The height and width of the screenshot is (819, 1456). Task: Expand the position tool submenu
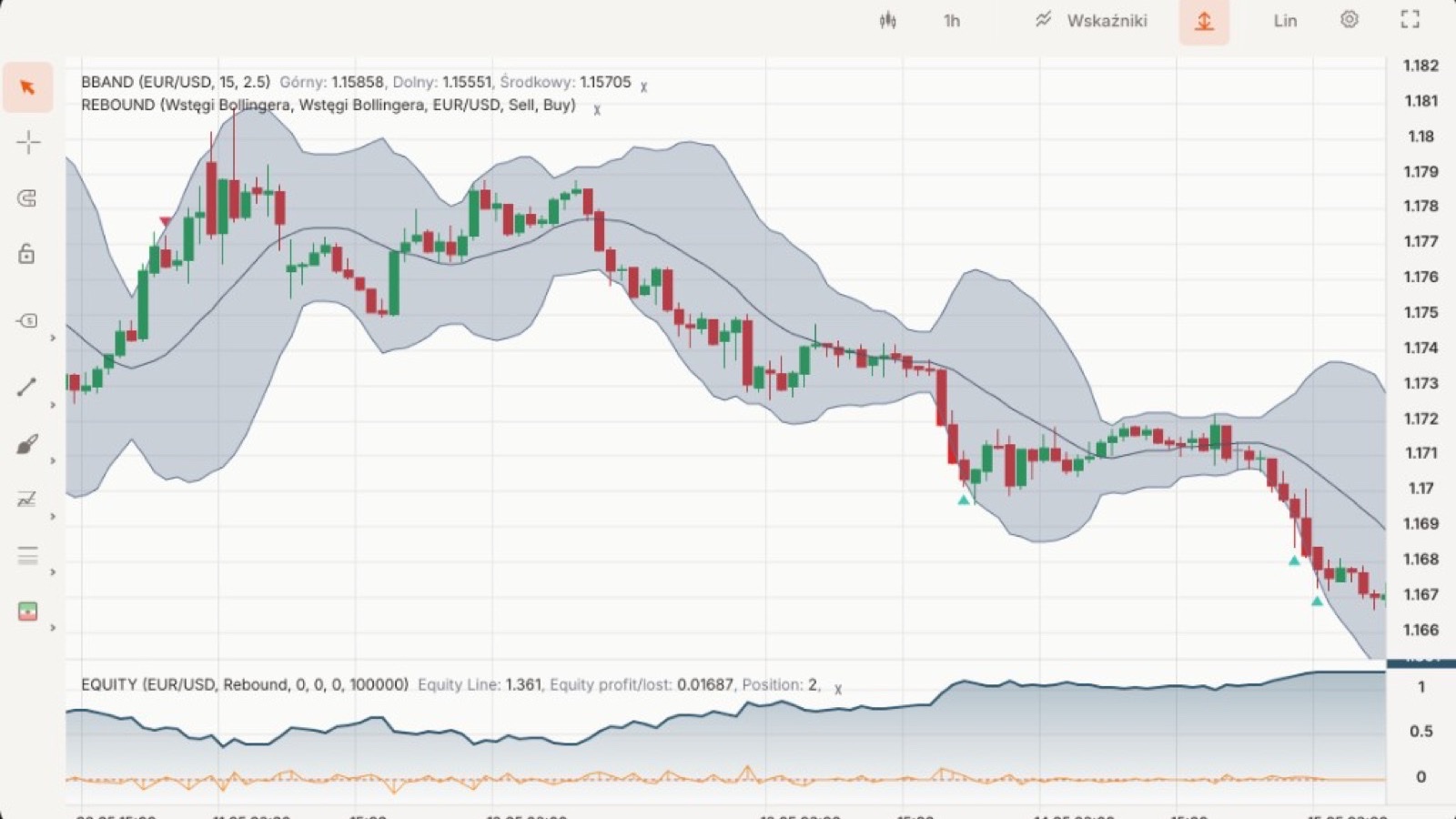(53, 628)
